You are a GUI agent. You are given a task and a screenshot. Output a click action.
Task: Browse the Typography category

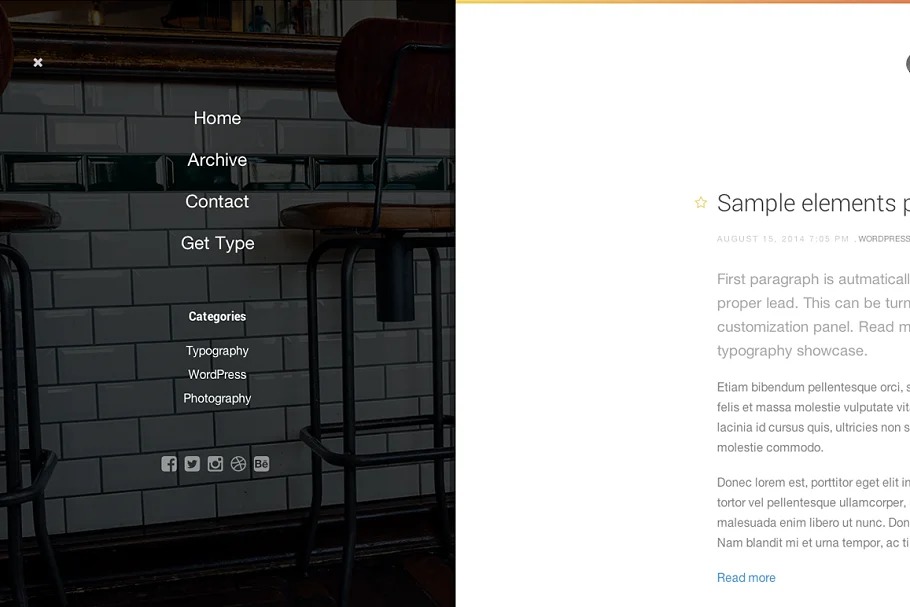tap(217, 351)
